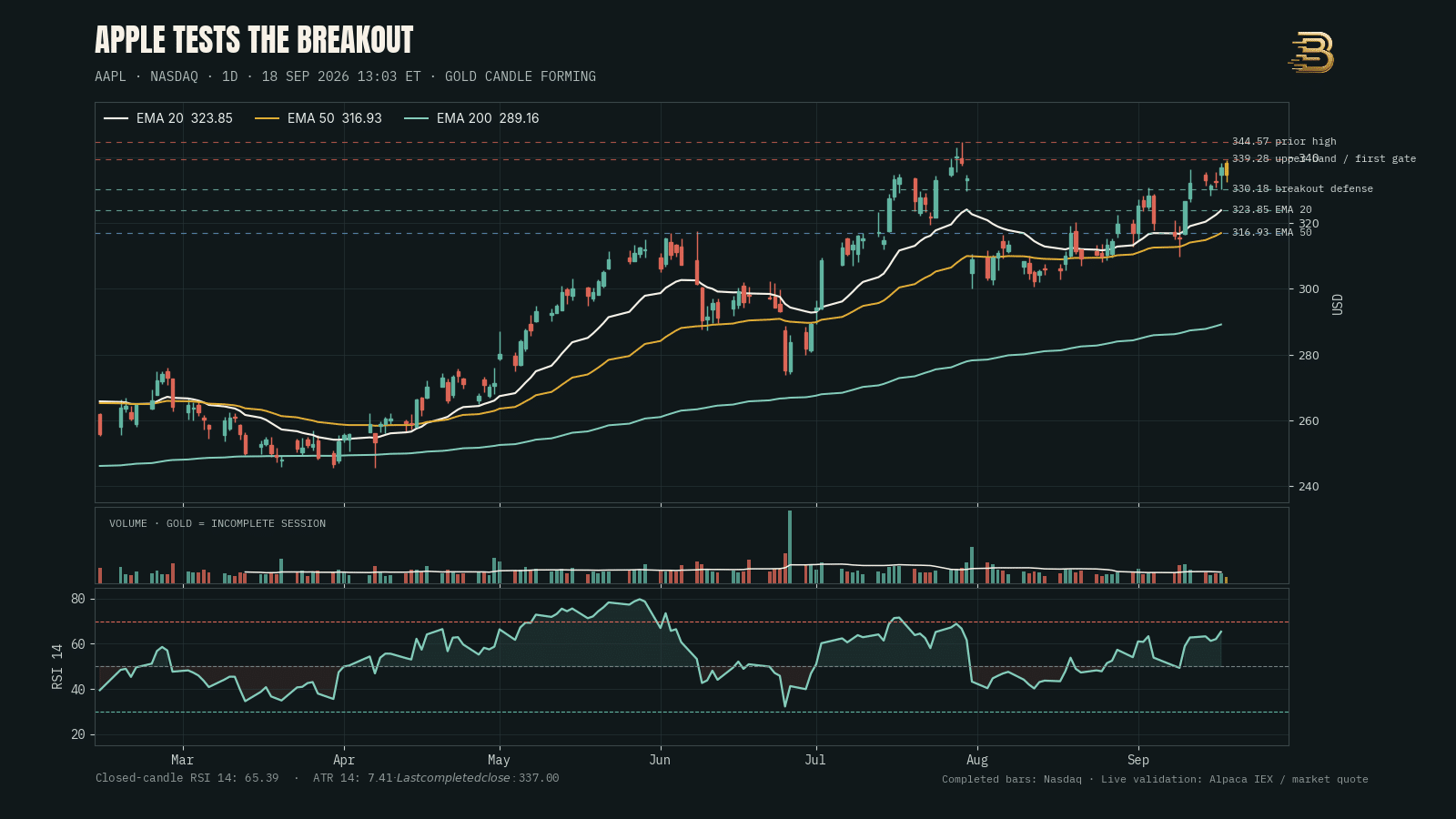
Task: Click the Sep date axis label
Action: click(x=1138, y=760)
